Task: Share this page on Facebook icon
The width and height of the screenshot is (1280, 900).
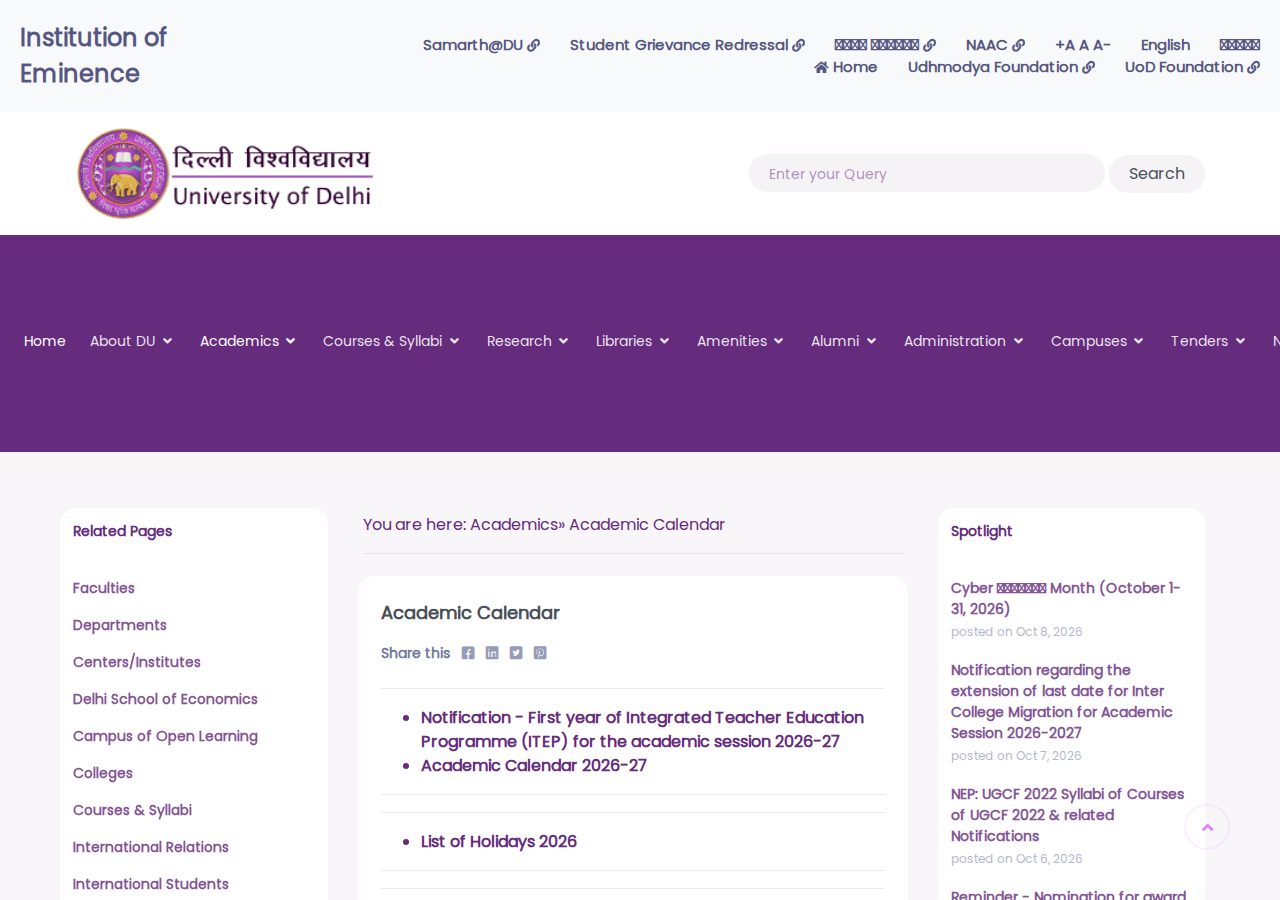Action: [x=468, y=653]
